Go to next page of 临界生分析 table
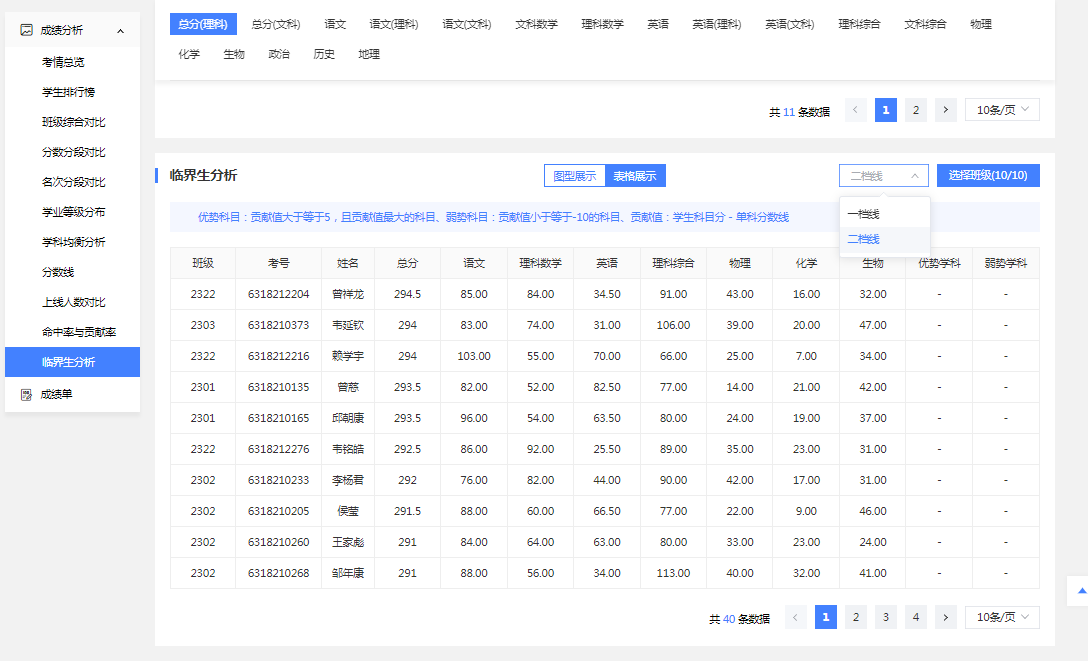Image resolution: width=1088 pixels, height=661 pixels. [x=946, y=617]
